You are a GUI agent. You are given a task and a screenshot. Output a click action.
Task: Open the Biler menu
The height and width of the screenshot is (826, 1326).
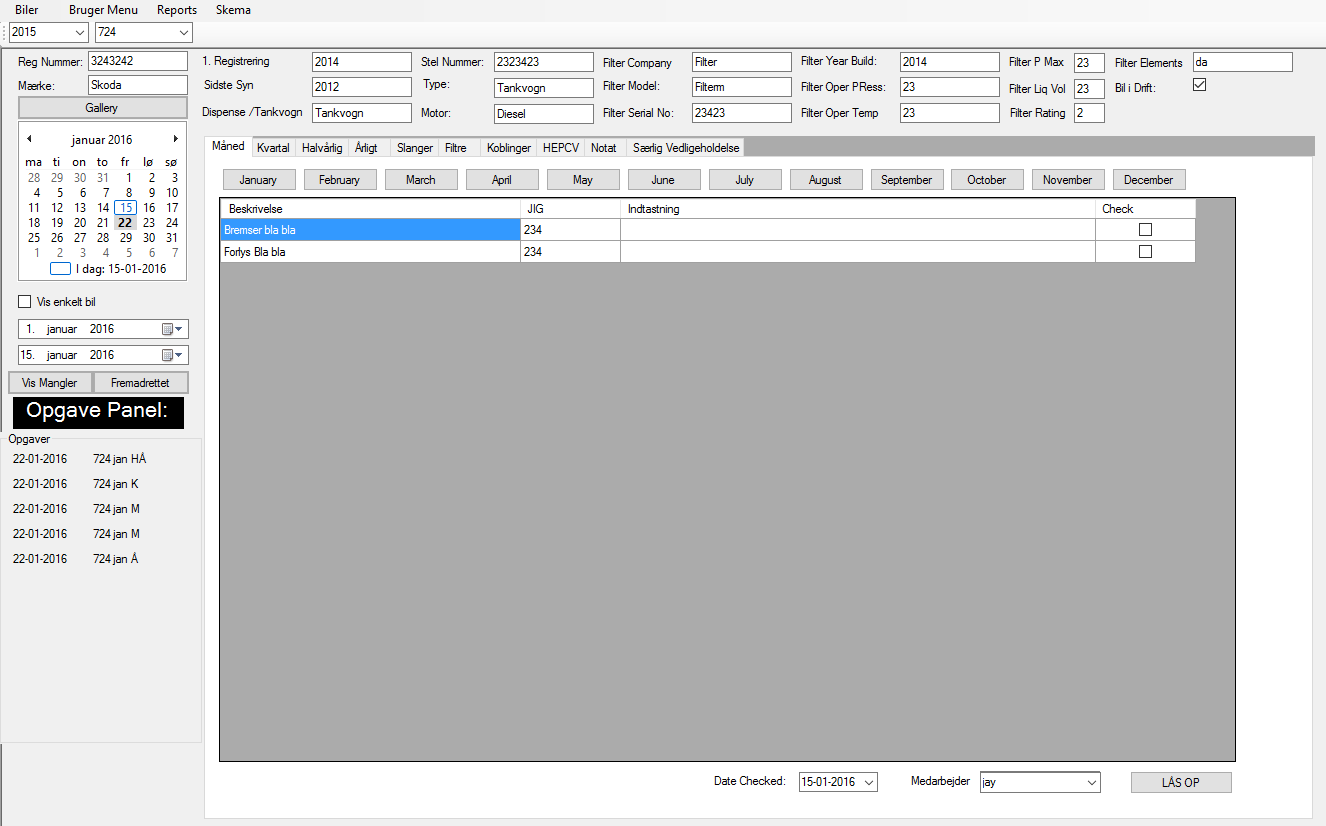pos(27,10)
